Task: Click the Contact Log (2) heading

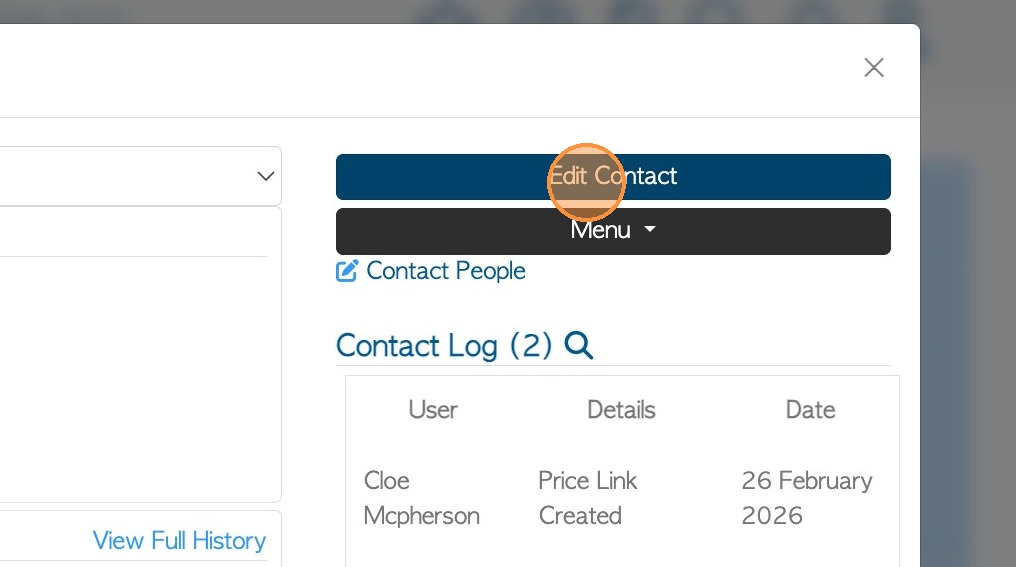Action: point(444,346)
